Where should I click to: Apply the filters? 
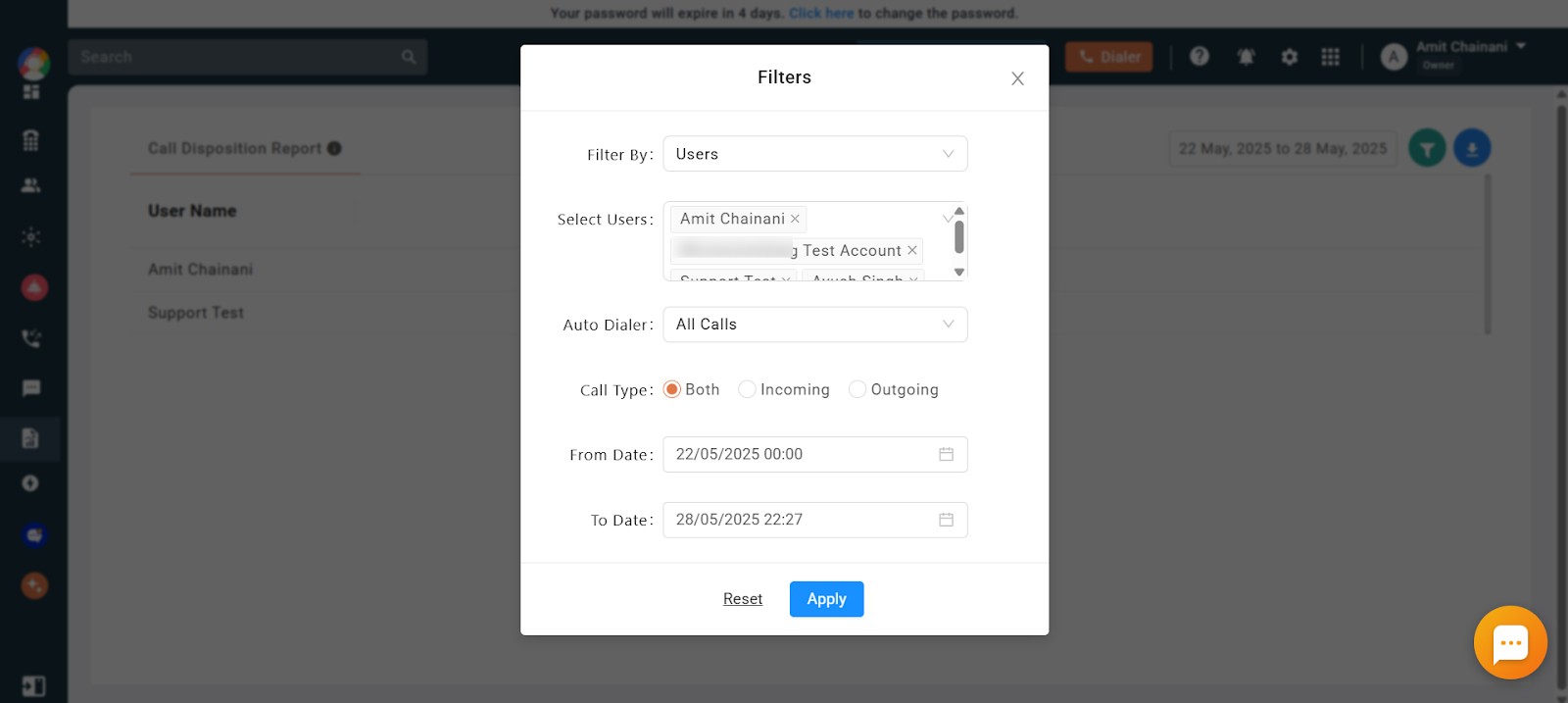pyautogui.click(x=826, y=599)
